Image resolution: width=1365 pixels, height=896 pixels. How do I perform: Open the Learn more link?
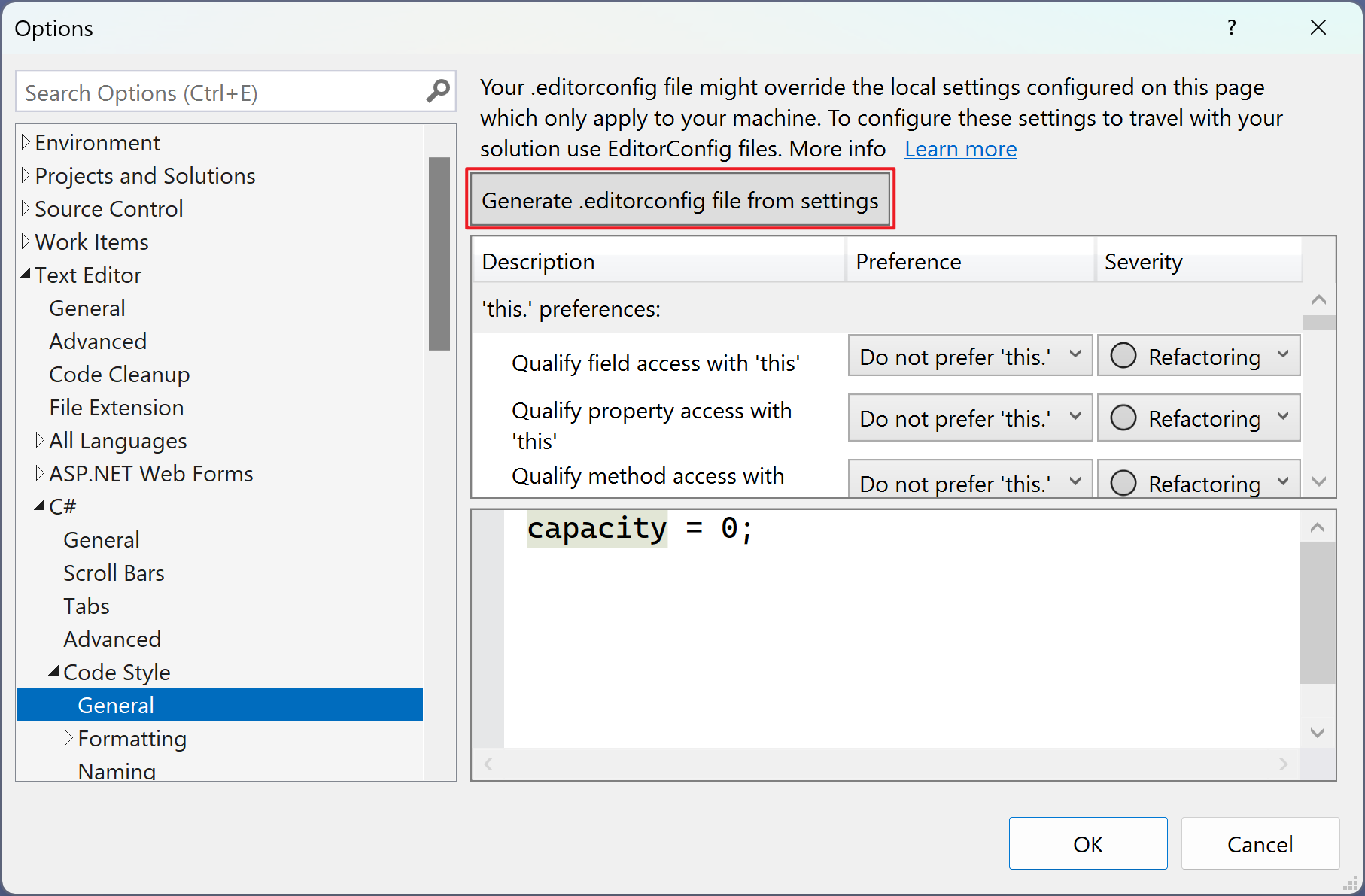(x=960, y=149)
